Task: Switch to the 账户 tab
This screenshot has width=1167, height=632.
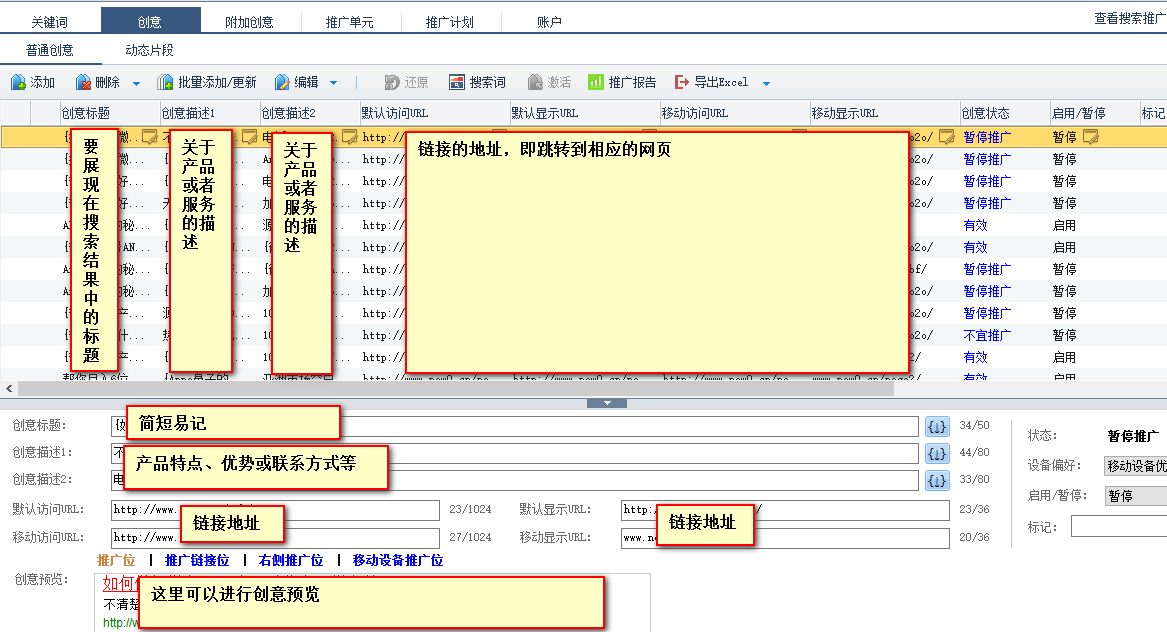Action: tap(549, 22)
